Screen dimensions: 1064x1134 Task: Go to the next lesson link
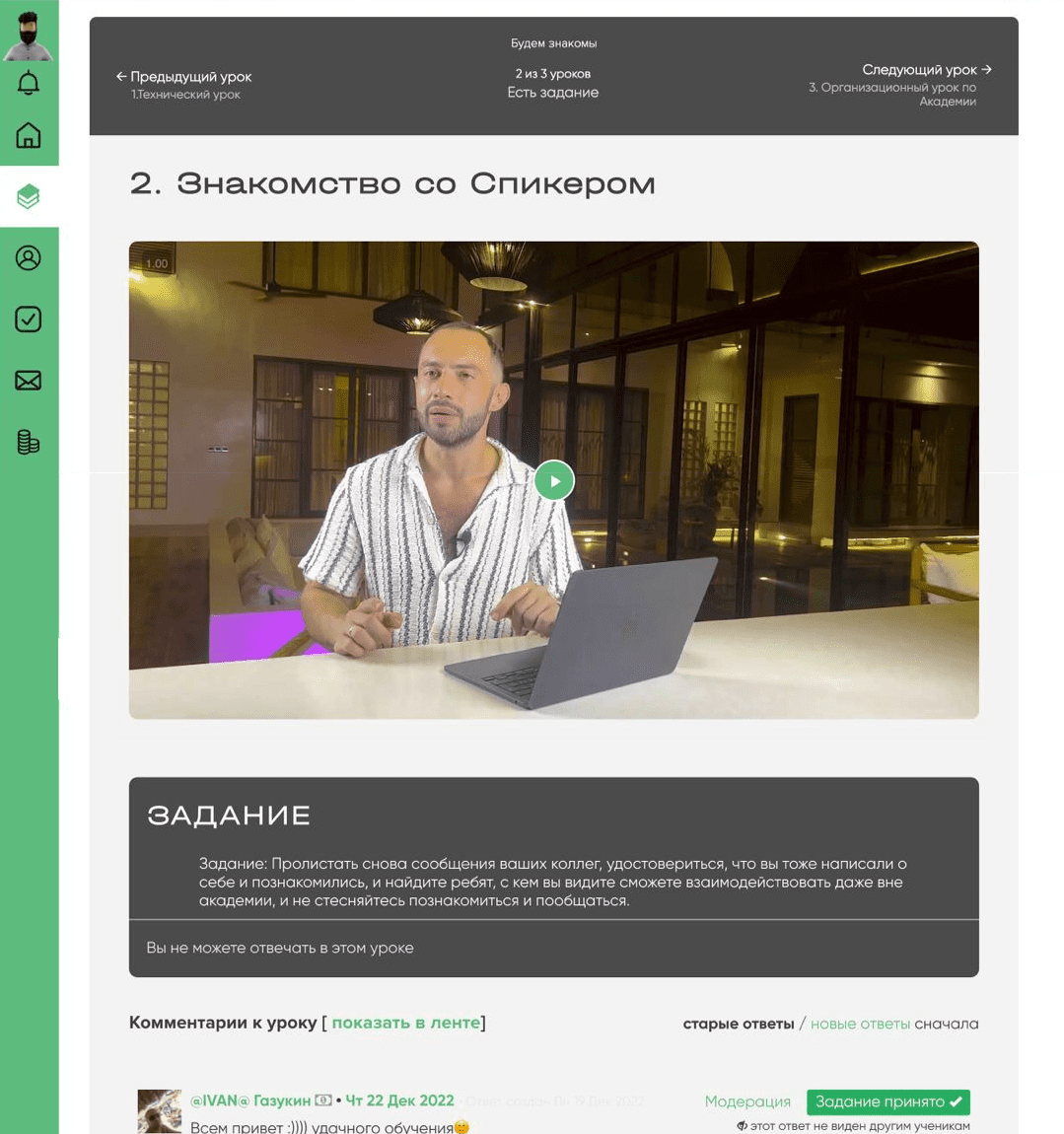(x=926, y=69)
